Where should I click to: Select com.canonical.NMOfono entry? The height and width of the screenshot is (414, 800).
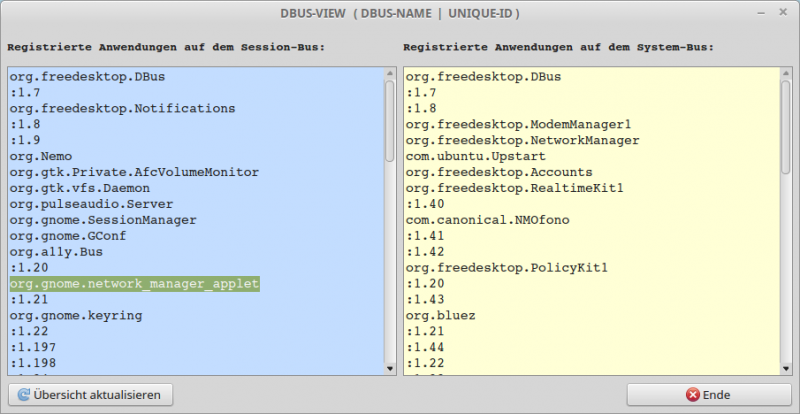tap(486, 220)
